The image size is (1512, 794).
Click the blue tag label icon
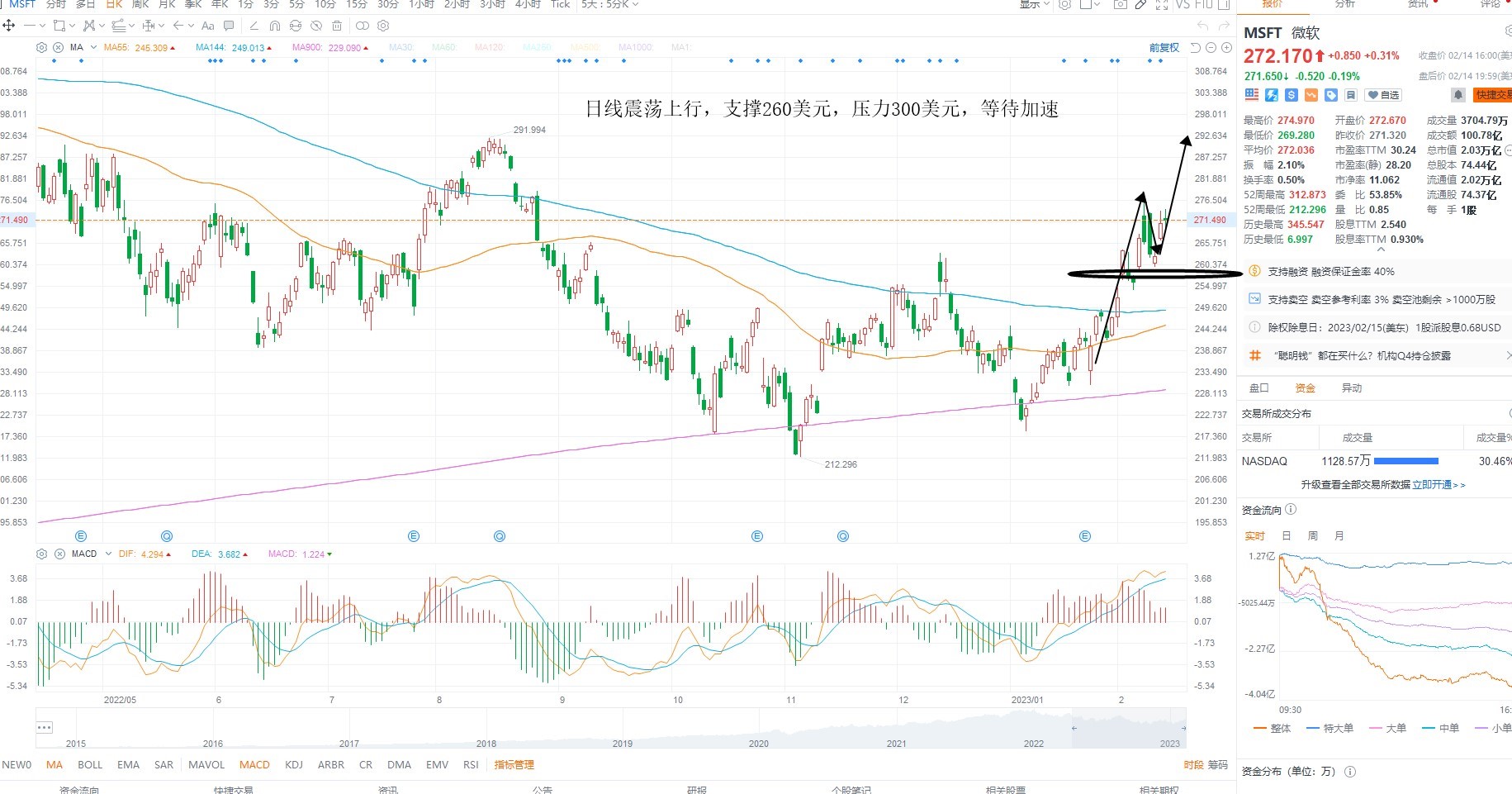click(x=1331, y=95)
